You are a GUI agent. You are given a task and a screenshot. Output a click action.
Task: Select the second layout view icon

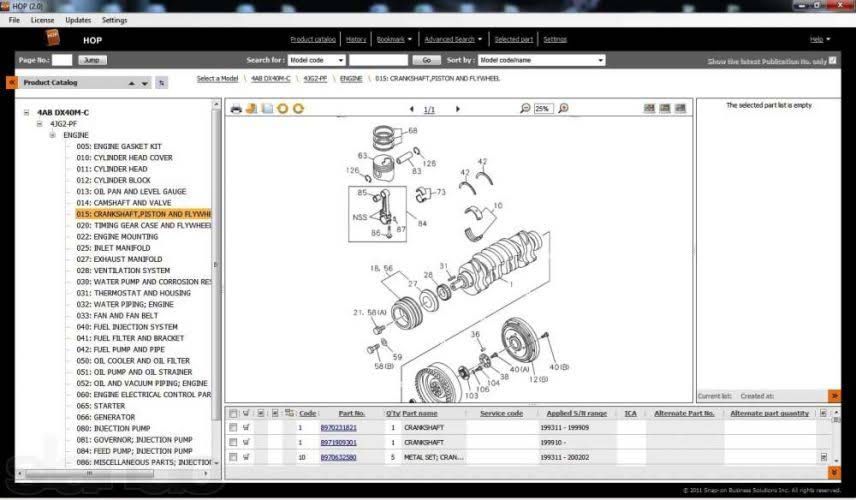[x=664, y=108]
